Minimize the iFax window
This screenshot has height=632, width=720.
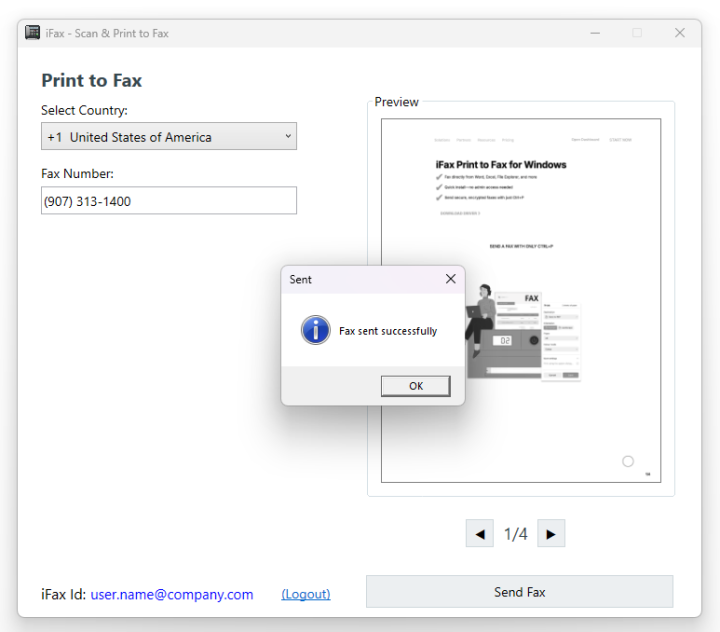[x=595, y=33]
